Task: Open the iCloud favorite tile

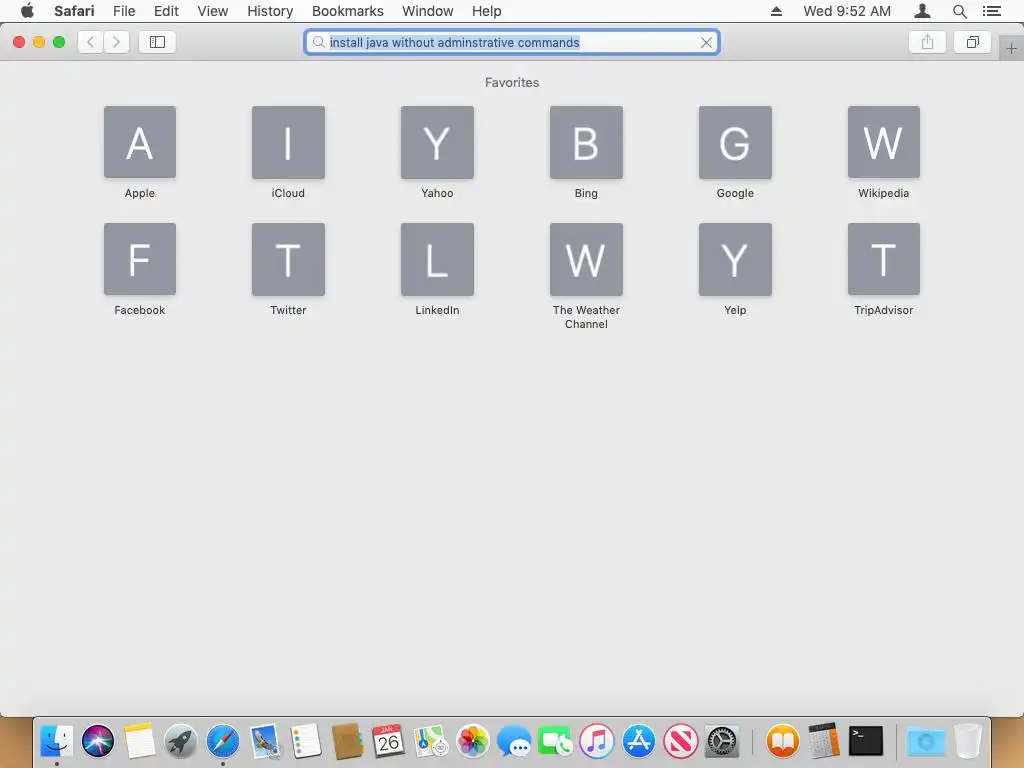Action: point(288,142)
